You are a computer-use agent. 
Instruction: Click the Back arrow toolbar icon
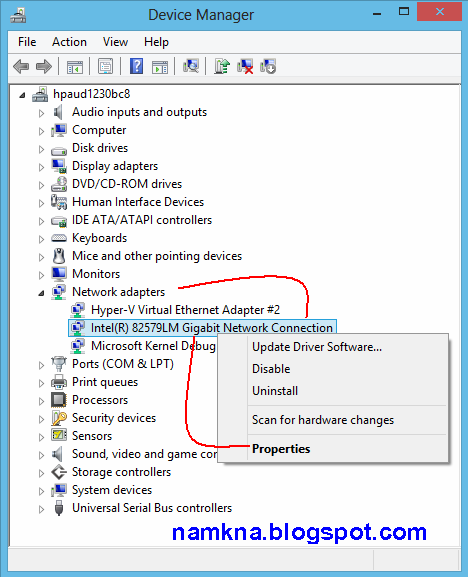[x=21, y=67]
